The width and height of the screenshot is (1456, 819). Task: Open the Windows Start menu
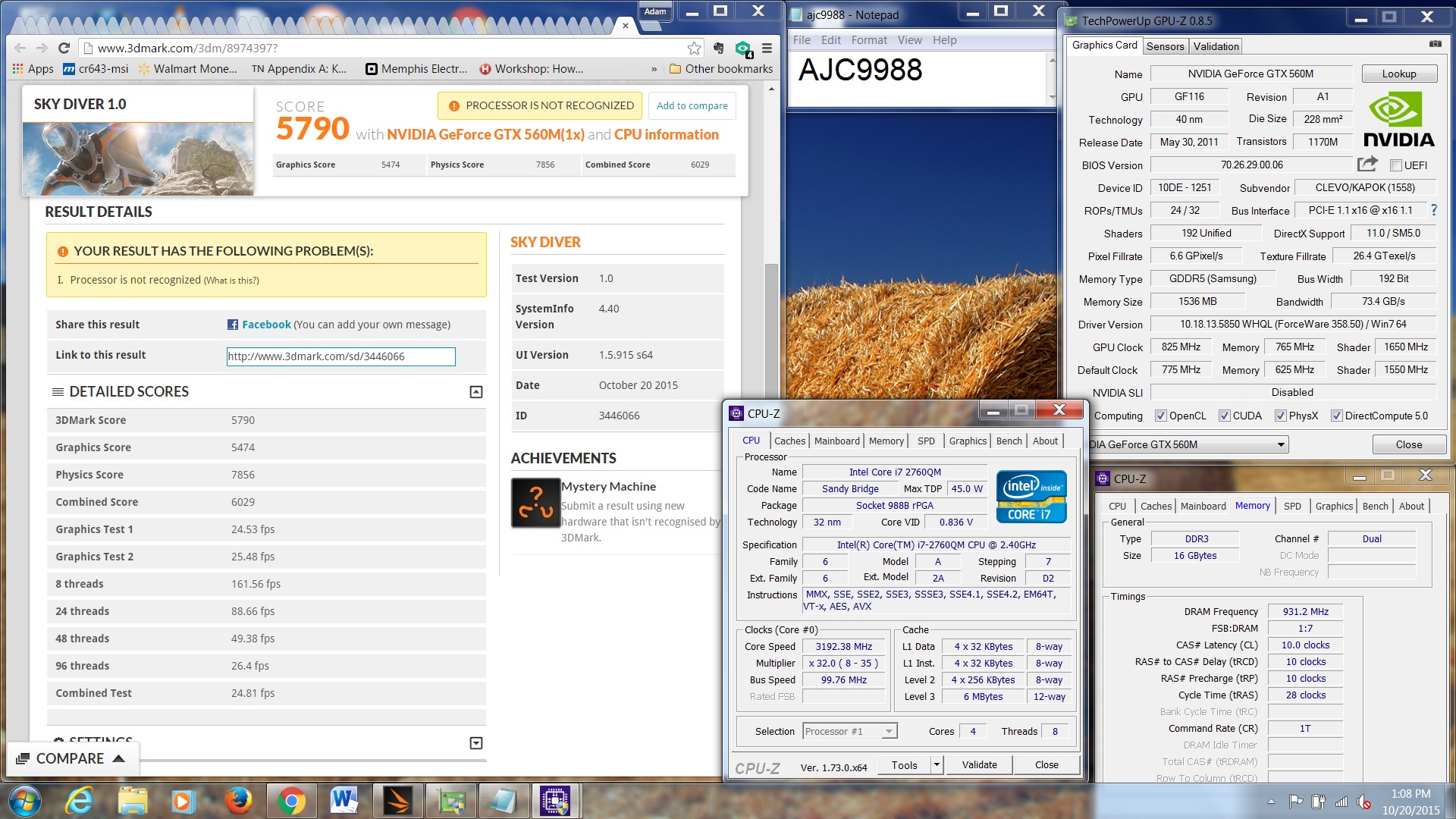click(25, 801)
